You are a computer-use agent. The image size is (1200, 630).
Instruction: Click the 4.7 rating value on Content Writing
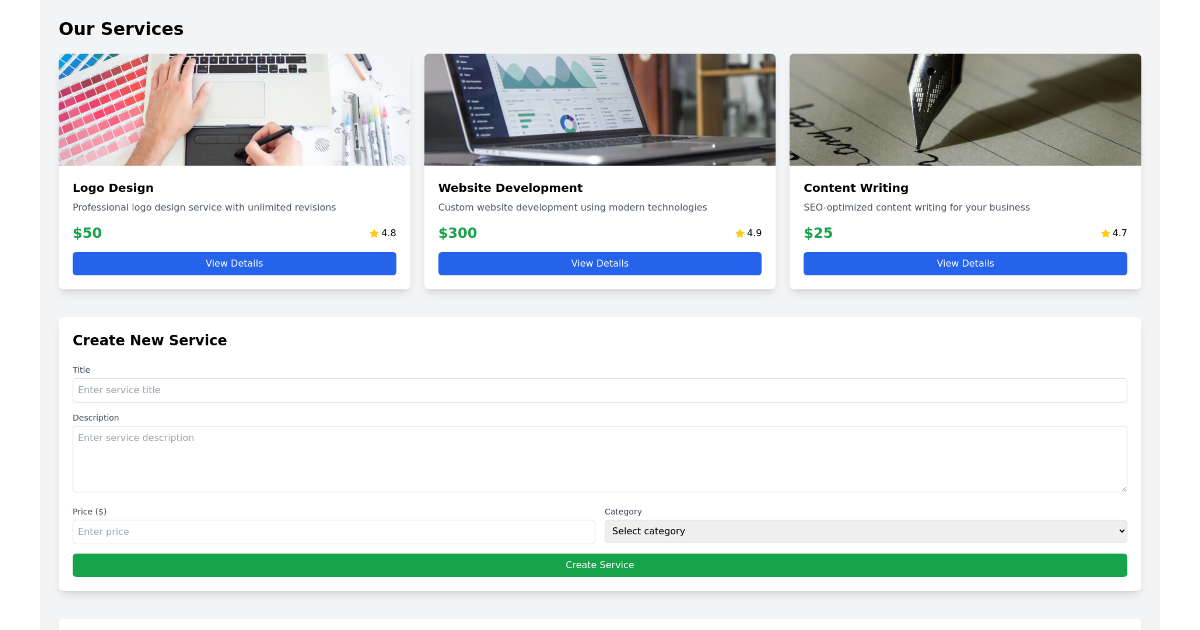(1120, 232)
